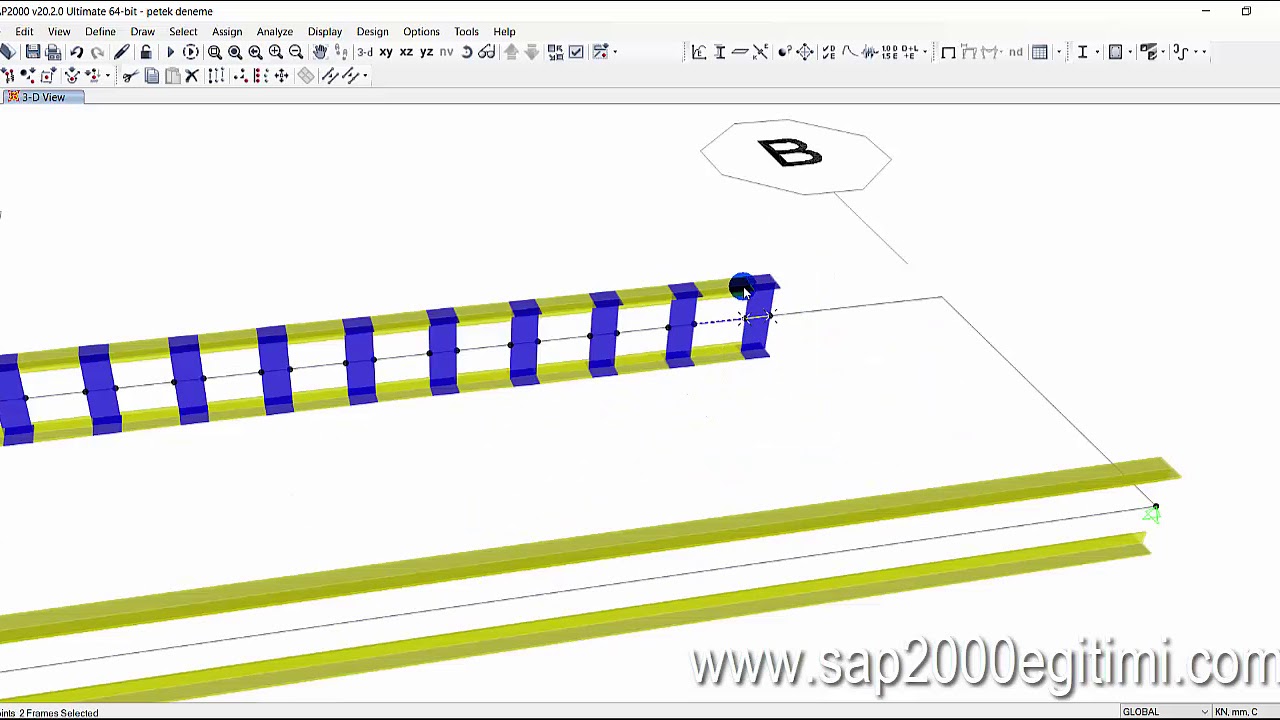The image size is (1280, 720).
Task: Expand the shell area icon dropdown arrow
Action: (x=1131, y=52)
